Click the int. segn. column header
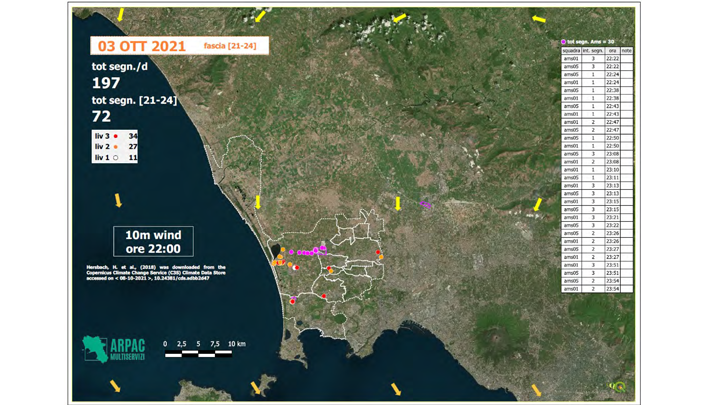The image size is (708, 405). coord(592,51)
